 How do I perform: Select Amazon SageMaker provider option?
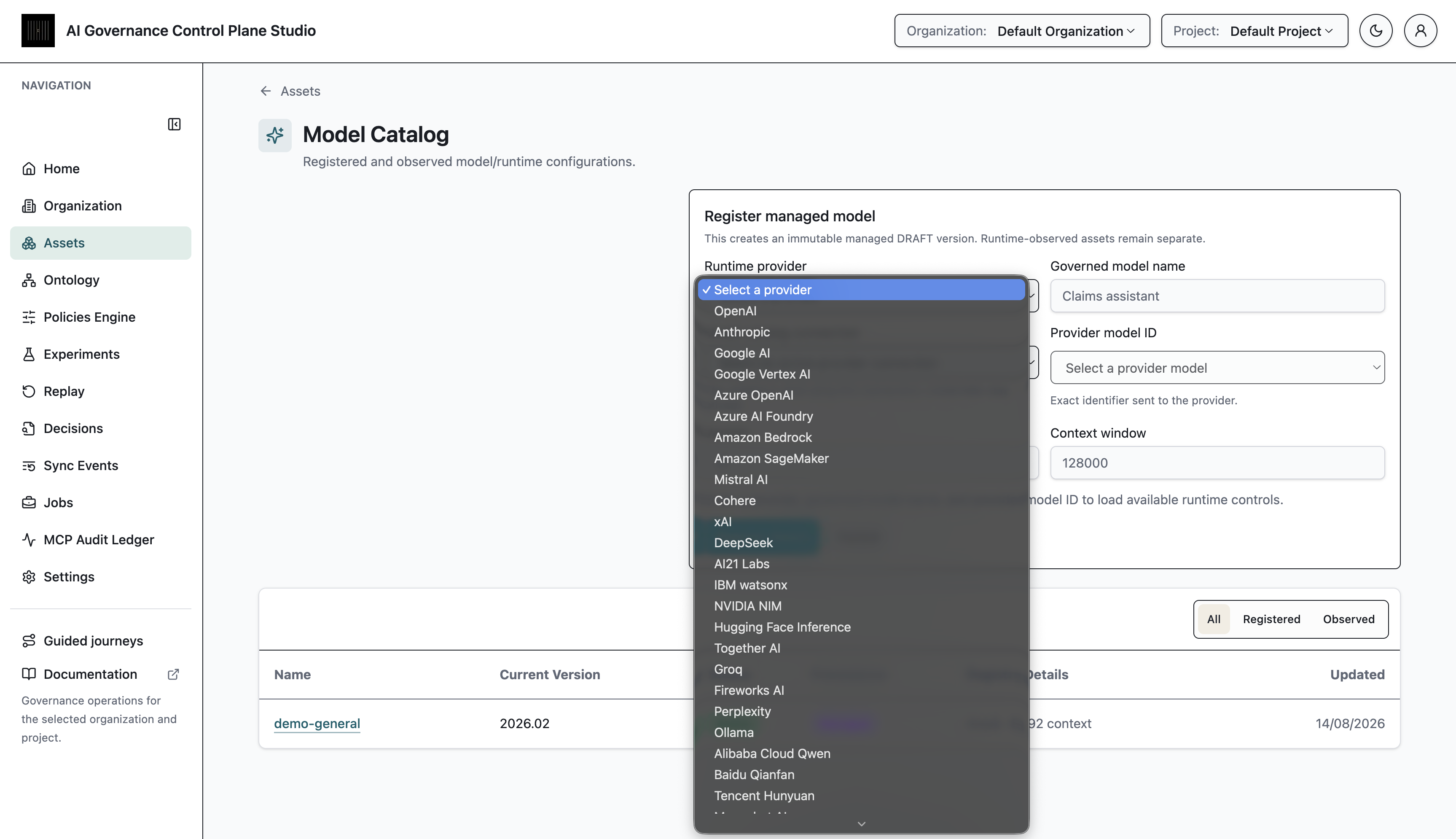point(861,459)
